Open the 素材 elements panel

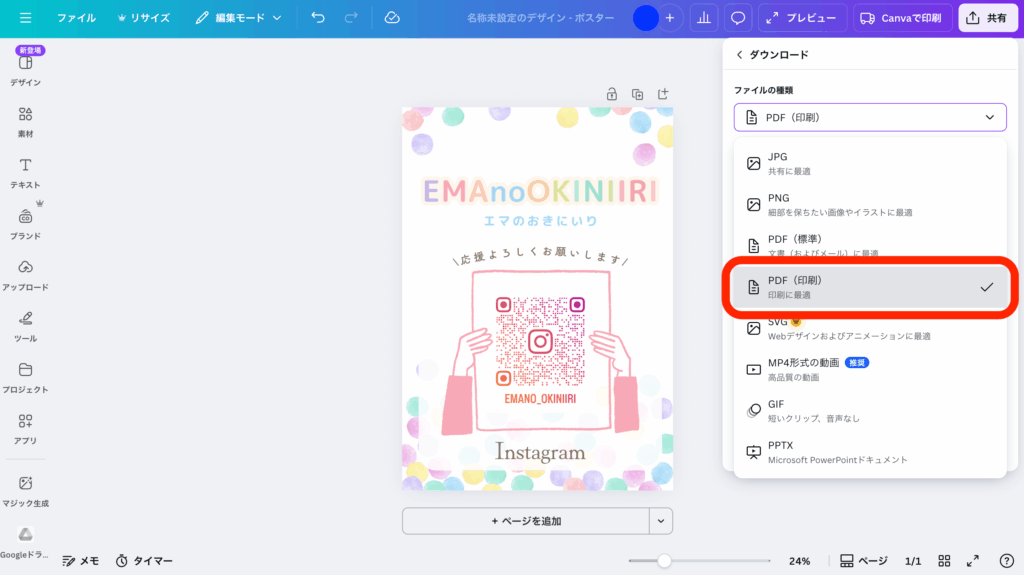pyautogui.click(x=25, y=122)
